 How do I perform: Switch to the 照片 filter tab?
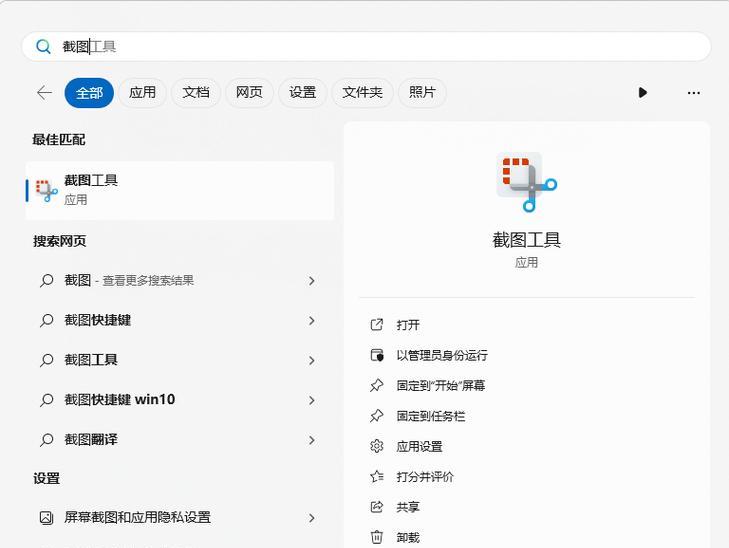pos(422,92)
